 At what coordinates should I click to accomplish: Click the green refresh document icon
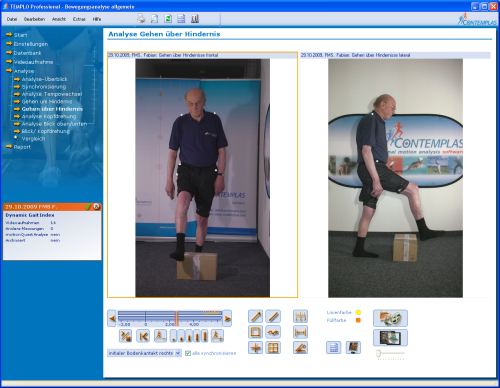168,19
